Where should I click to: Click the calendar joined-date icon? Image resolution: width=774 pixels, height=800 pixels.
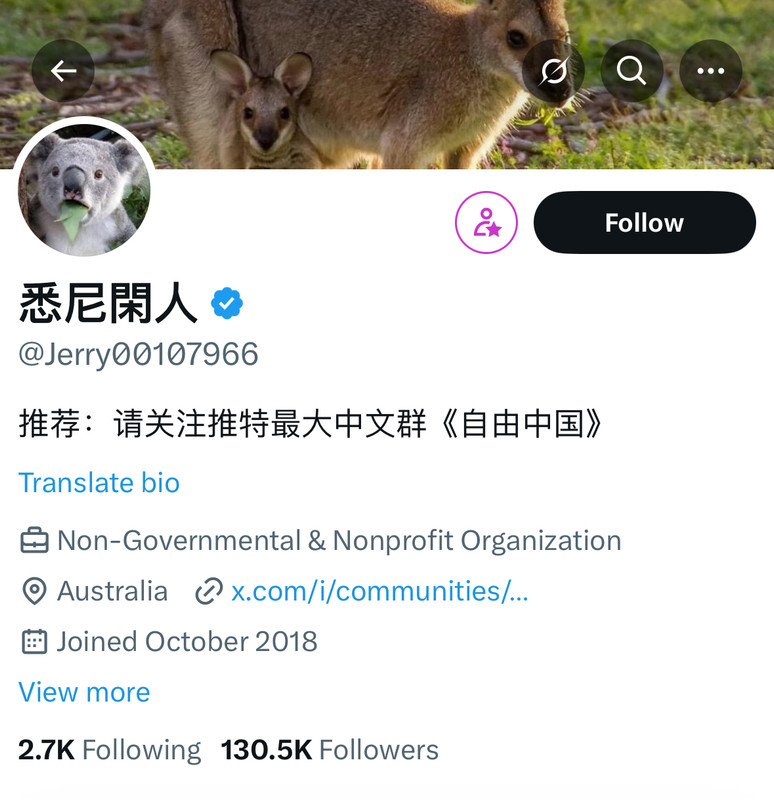[x=34, y=641]
